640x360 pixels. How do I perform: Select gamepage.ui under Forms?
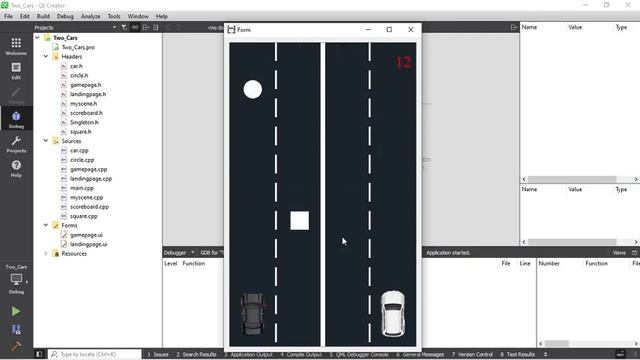click(86, 235)
